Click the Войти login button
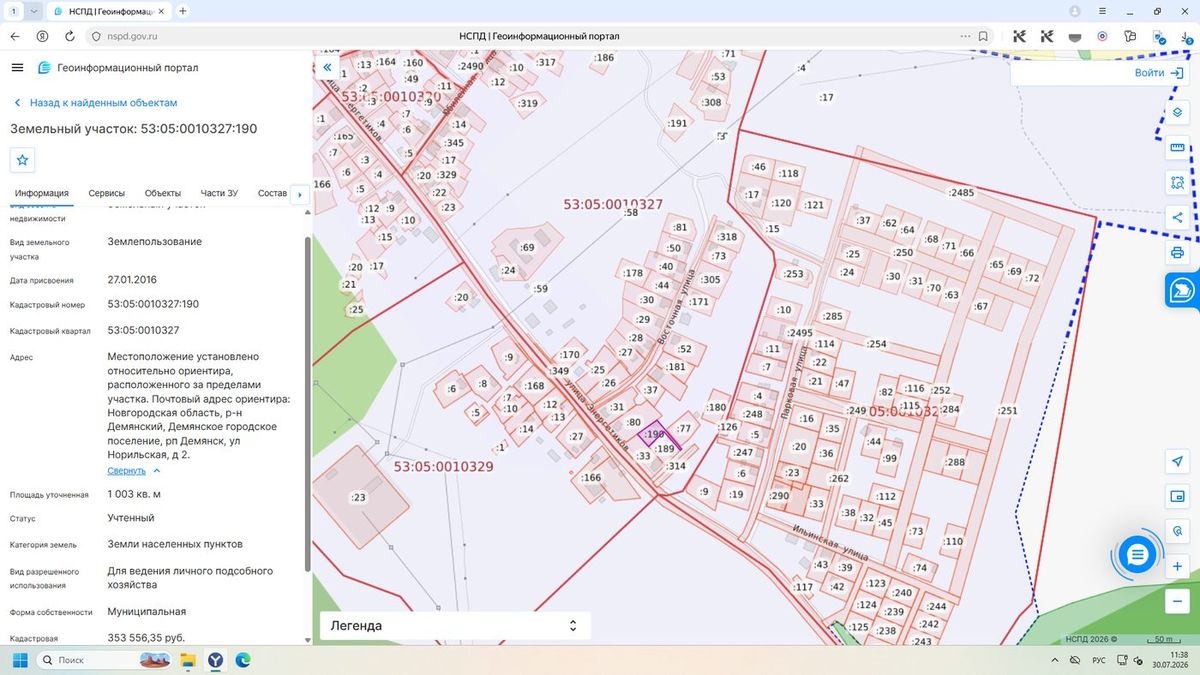The image size is (1200, 675). coord(1159,73)
